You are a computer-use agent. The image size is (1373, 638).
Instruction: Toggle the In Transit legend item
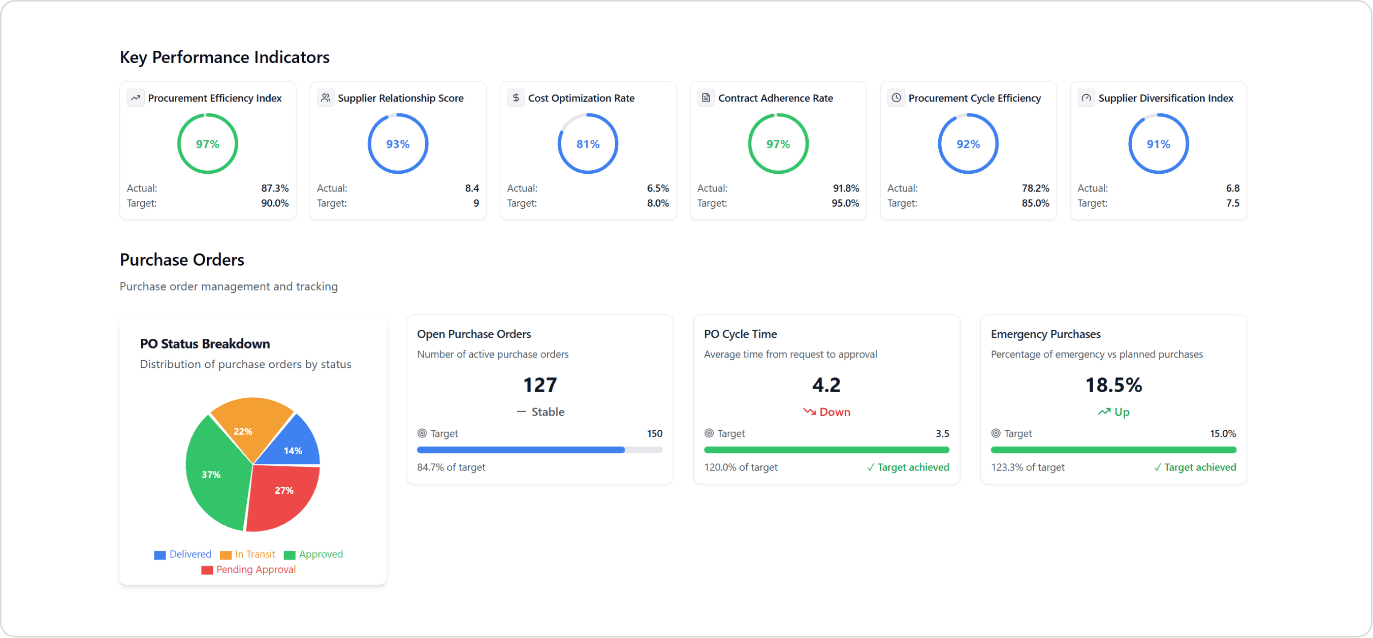(x=247, y=555)
